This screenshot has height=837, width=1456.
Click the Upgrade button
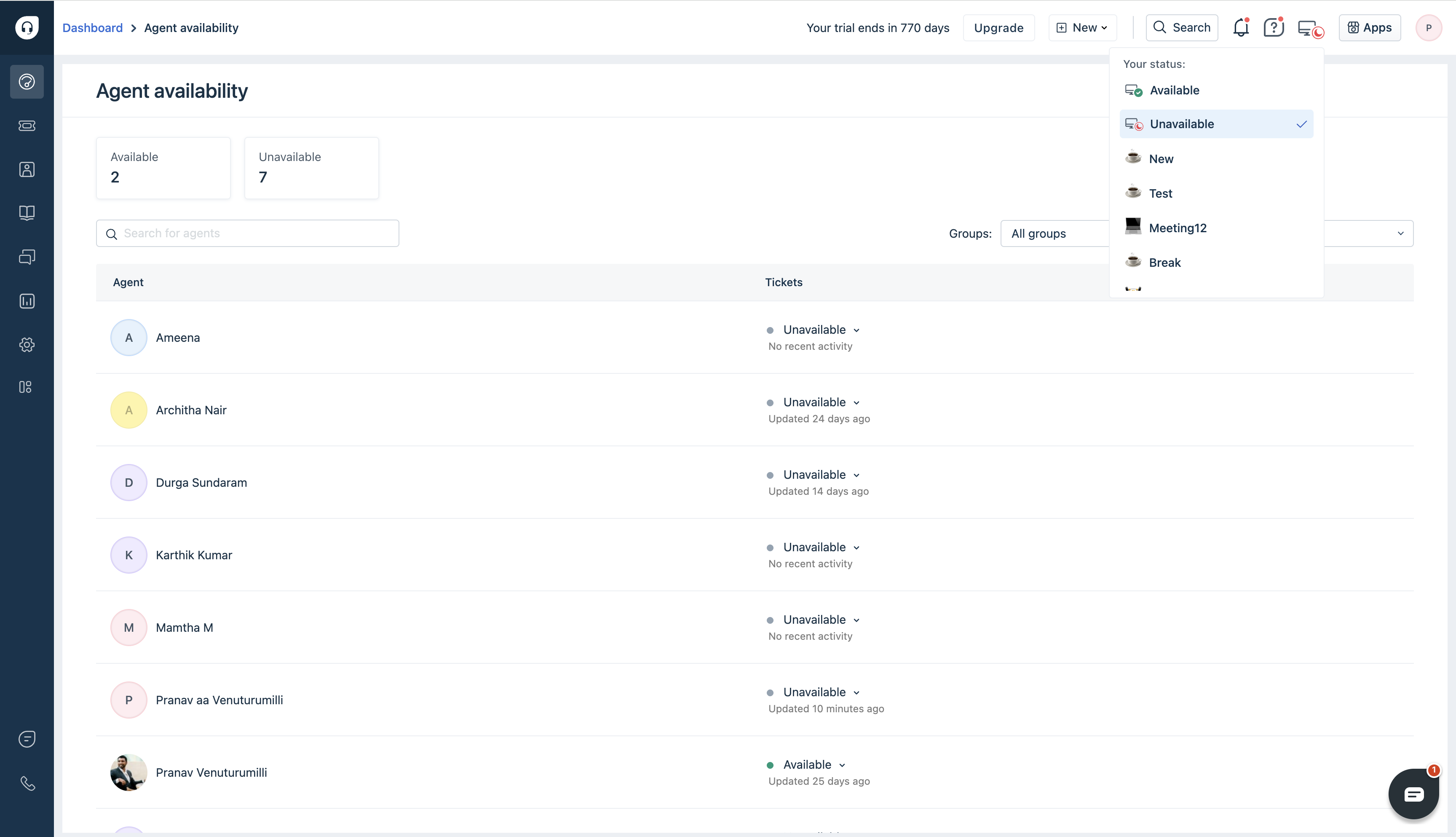(998, 27)
